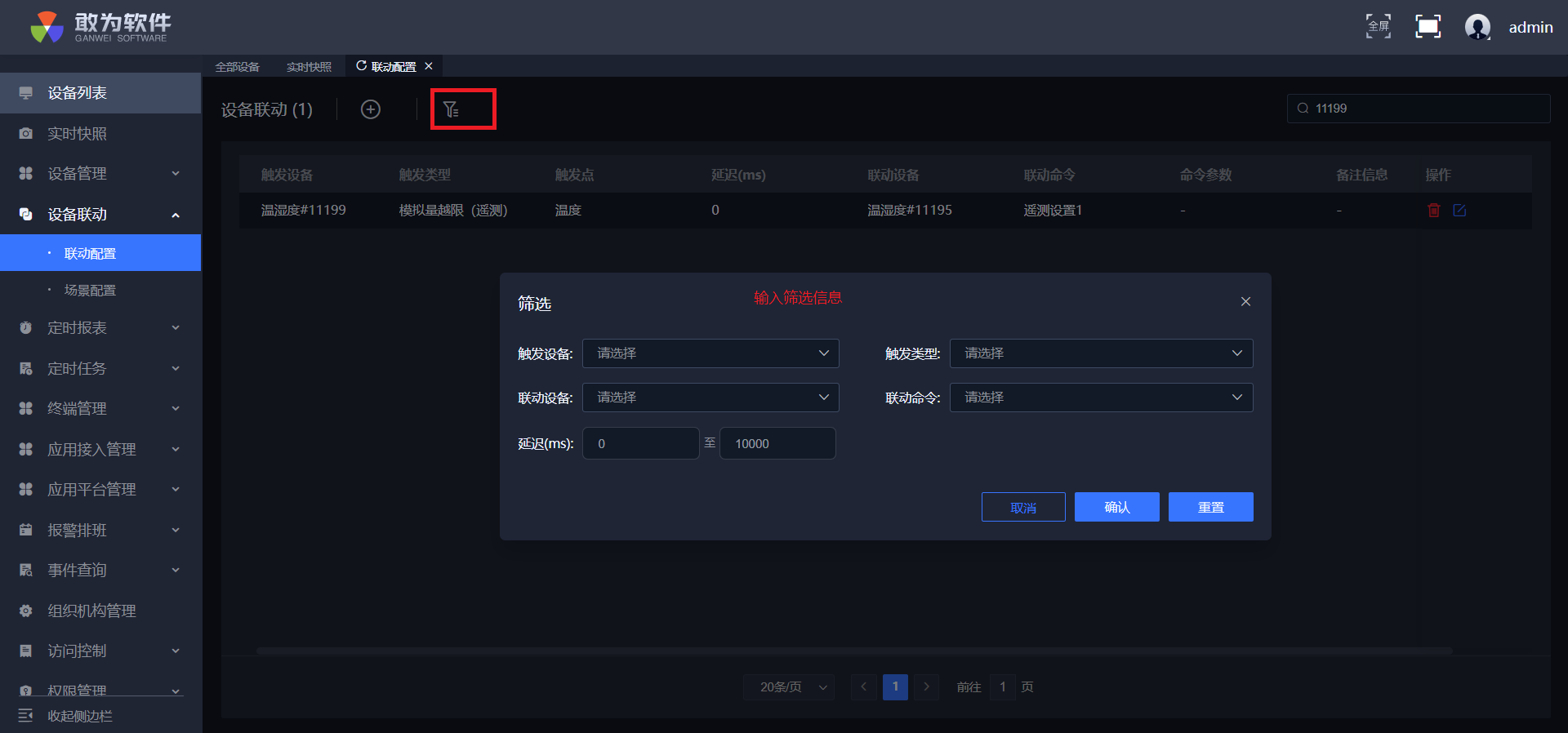
Task: Open the 触发类型 dropdown
Action: click(x=1101, y=353)
